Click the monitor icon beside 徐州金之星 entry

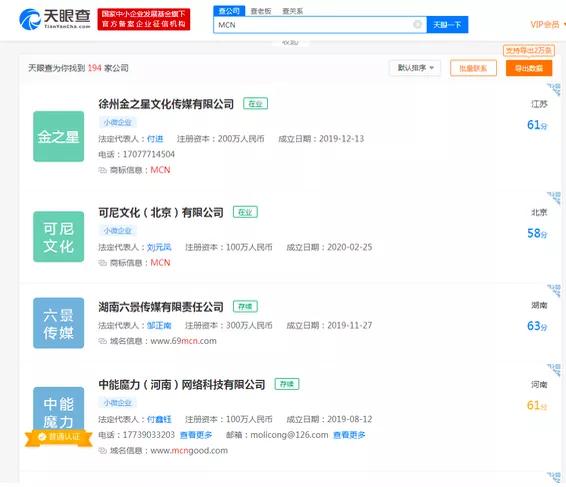554,90
